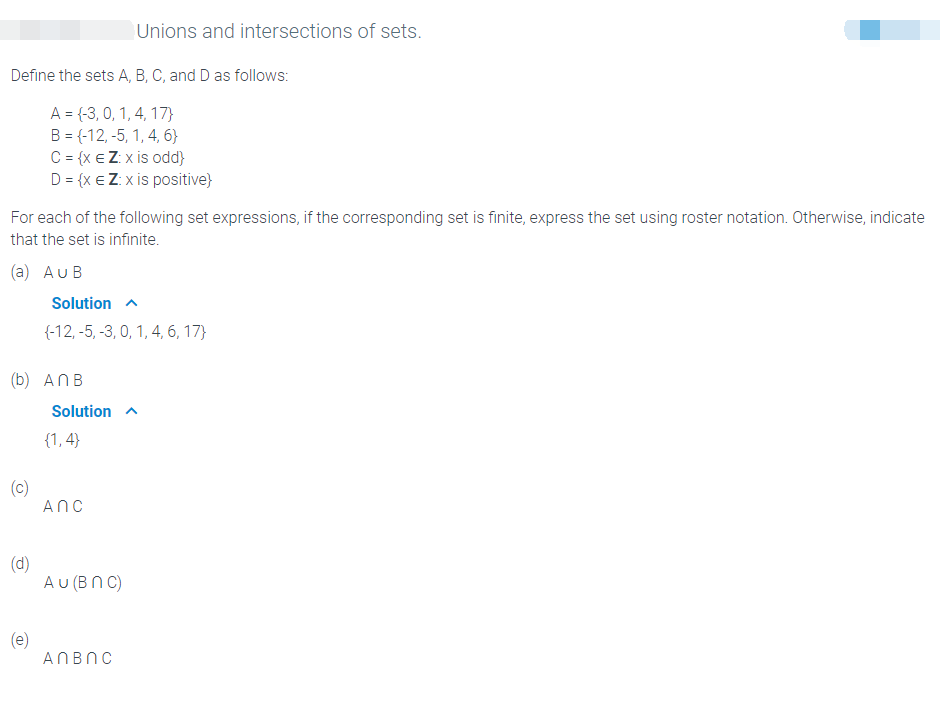948x701 pixels.
Task: Select the A ∩ B expression in part (b)
Action: (x=62, y=380)
